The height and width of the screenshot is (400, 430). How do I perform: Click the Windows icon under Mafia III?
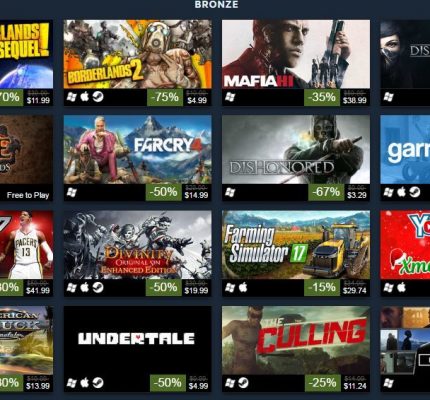point(230,97)
